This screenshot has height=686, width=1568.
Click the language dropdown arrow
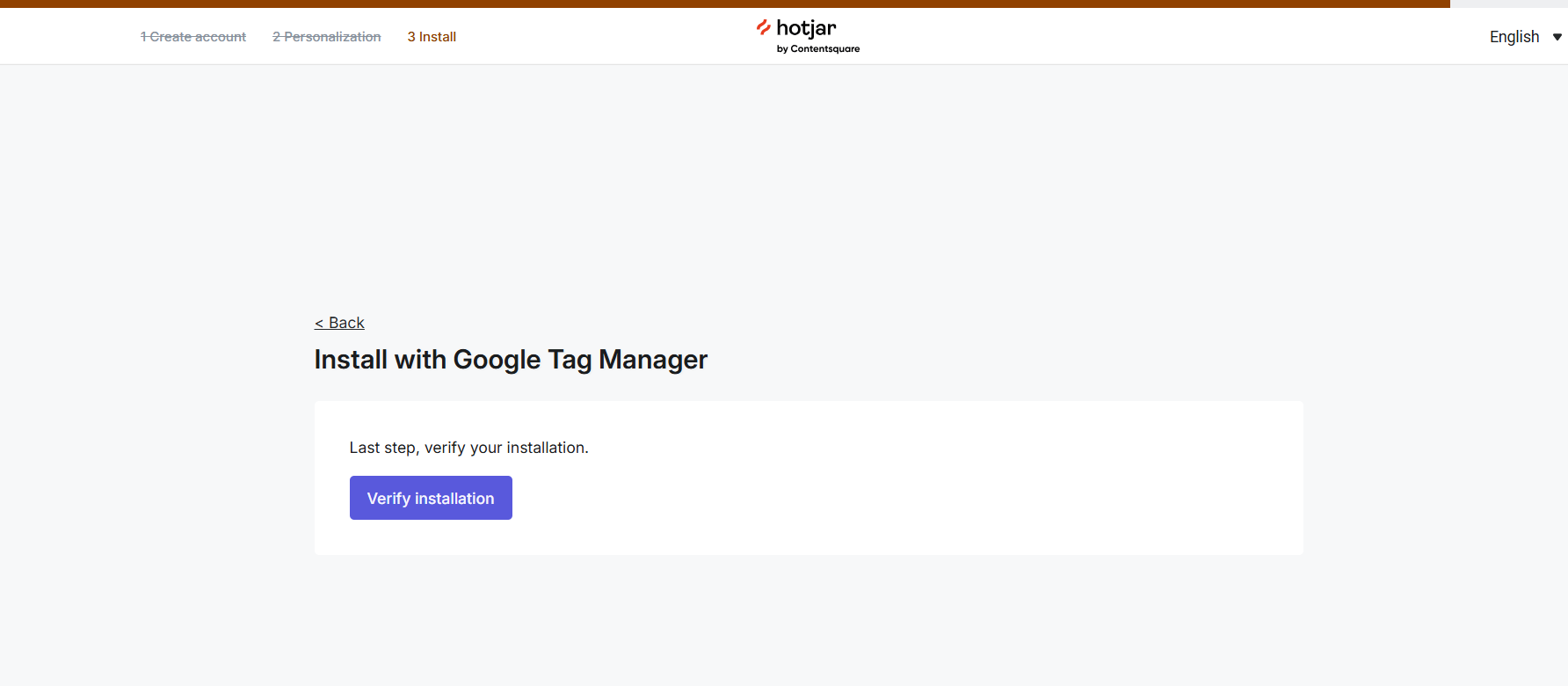(1557, 37)
